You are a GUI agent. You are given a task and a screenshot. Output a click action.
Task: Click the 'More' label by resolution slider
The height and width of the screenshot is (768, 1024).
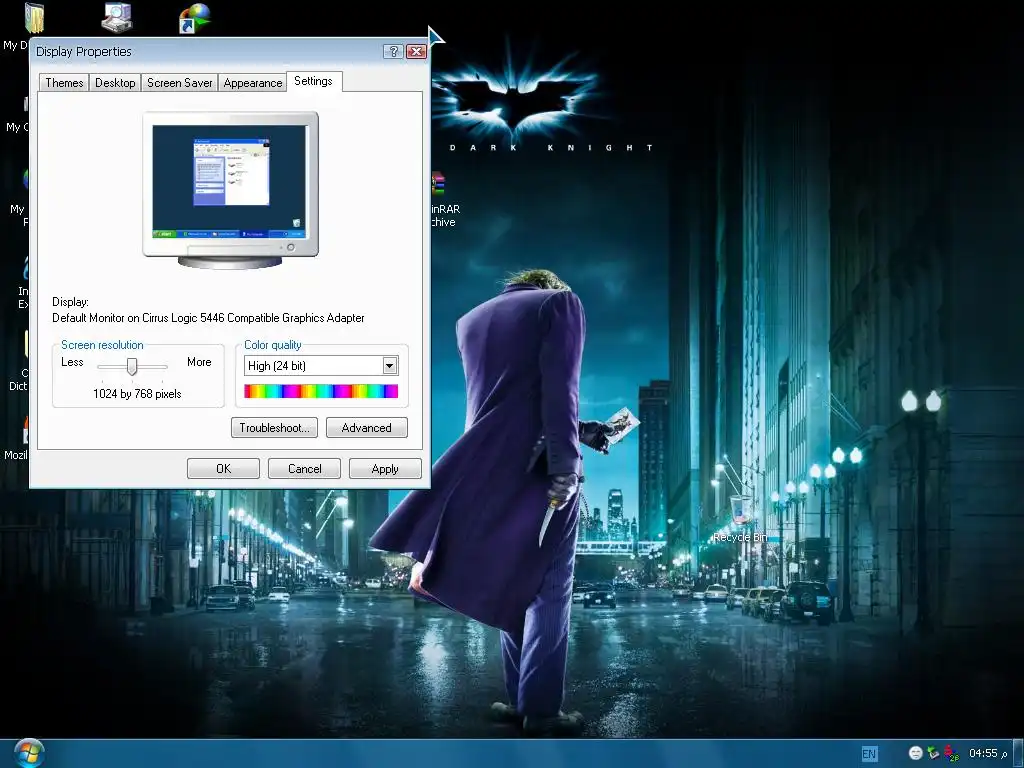[199, 362]
